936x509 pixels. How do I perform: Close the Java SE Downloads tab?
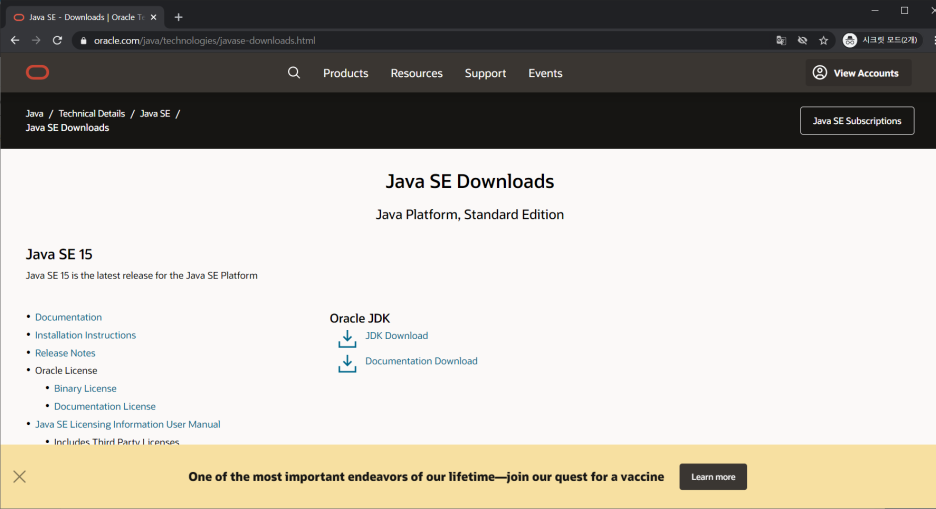[x=153, y=17]
